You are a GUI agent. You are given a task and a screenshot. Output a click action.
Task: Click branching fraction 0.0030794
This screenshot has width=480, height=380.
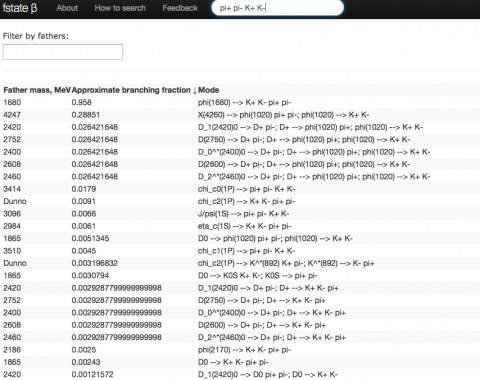click(x=90, y=275)
